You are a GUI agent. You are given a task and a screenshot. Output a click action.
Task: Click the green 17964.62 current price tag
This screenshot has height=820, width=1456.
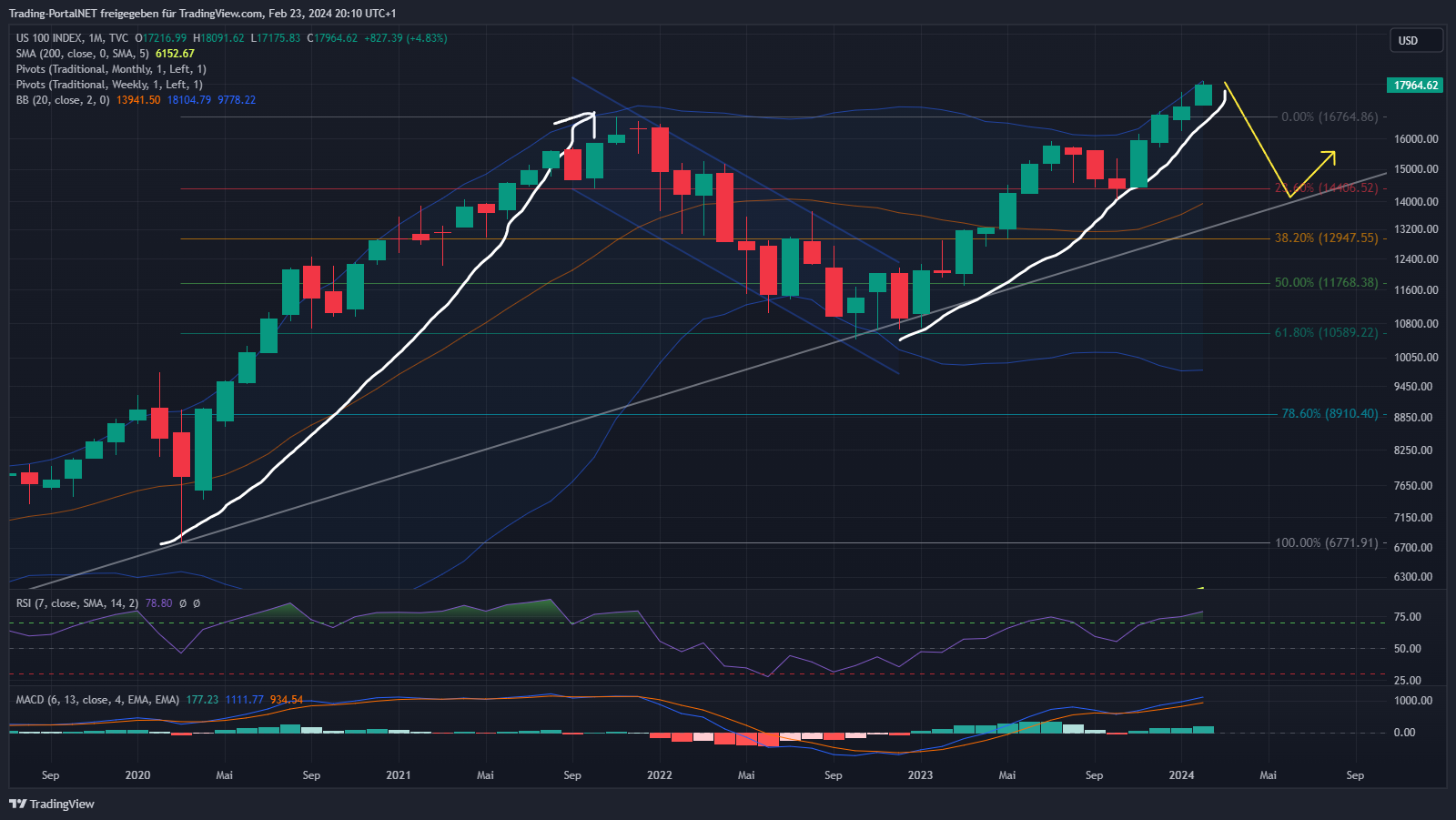[x=1415, y=86]
